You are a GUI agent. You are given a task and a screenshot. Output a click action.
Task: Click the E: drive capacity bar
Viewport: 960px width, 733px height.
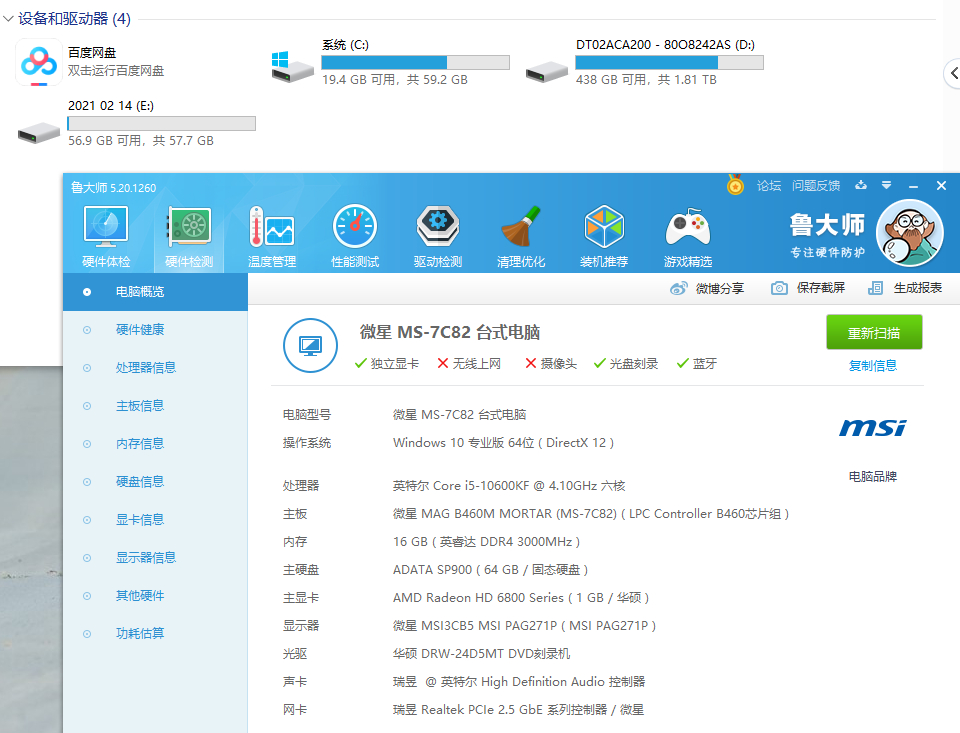[161, 124]
